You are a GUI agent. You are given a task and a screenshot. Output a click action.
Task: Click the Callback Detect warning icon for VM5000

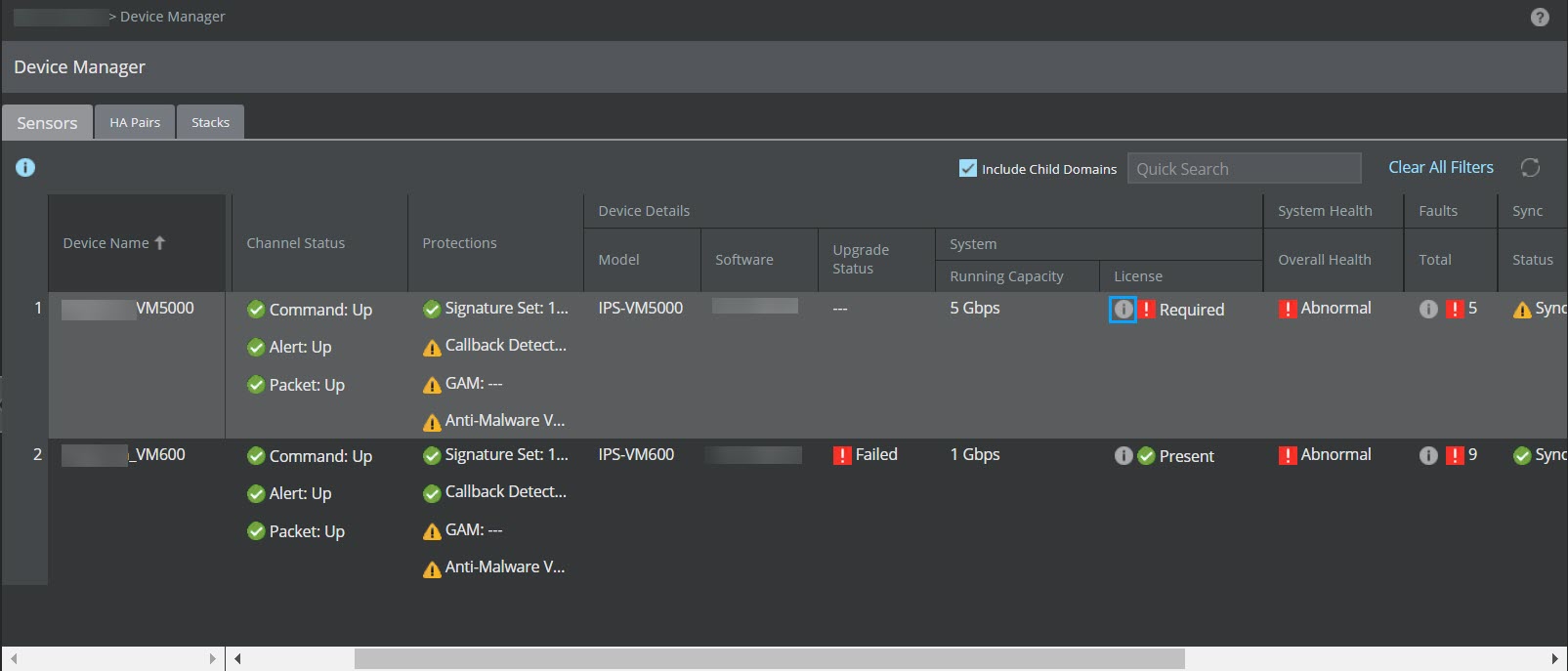click(x=432, y=348)
